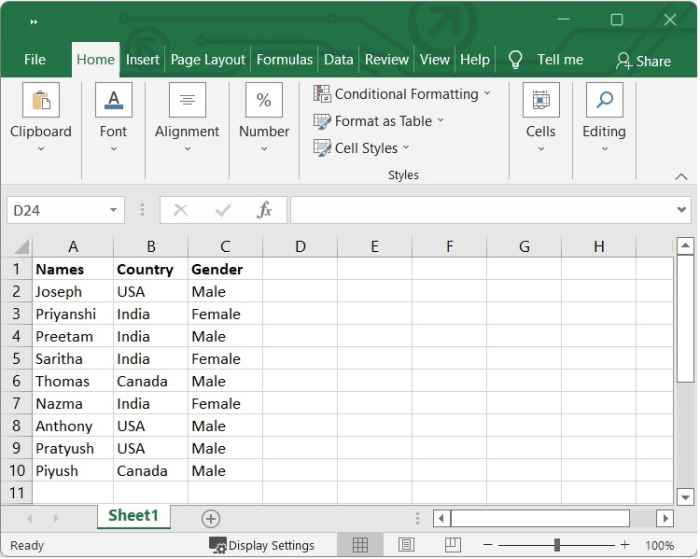
Task: Open the Clipboard paste icon group
Action: click(x=41, y=101)
